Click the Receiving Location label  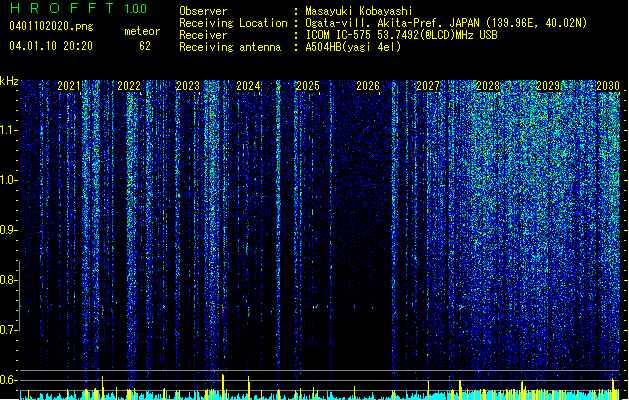[x=233, y=23]
